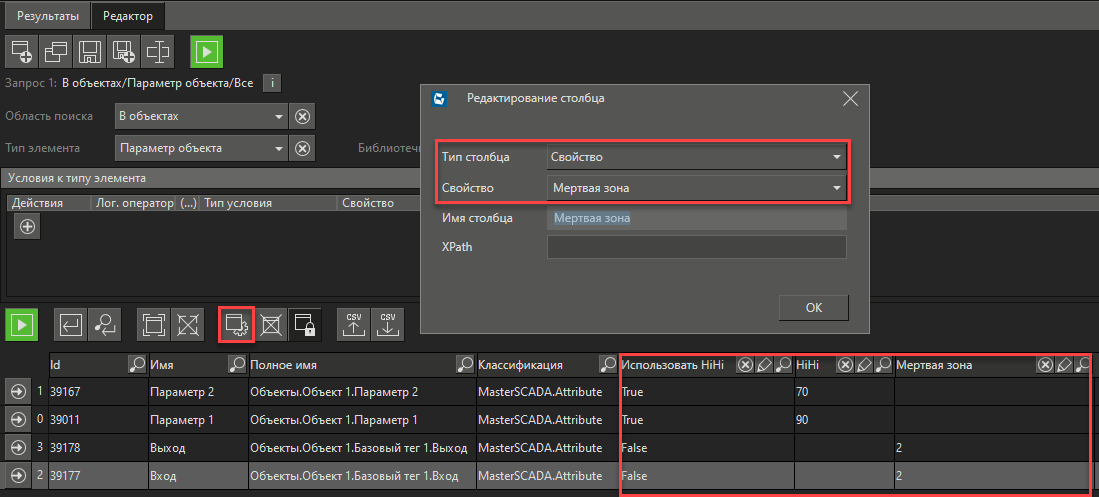1099x497 pixels.
Task: Expand the Свойство dropdown in dialog
Action: pyautogui.click(x=836, y=187)
